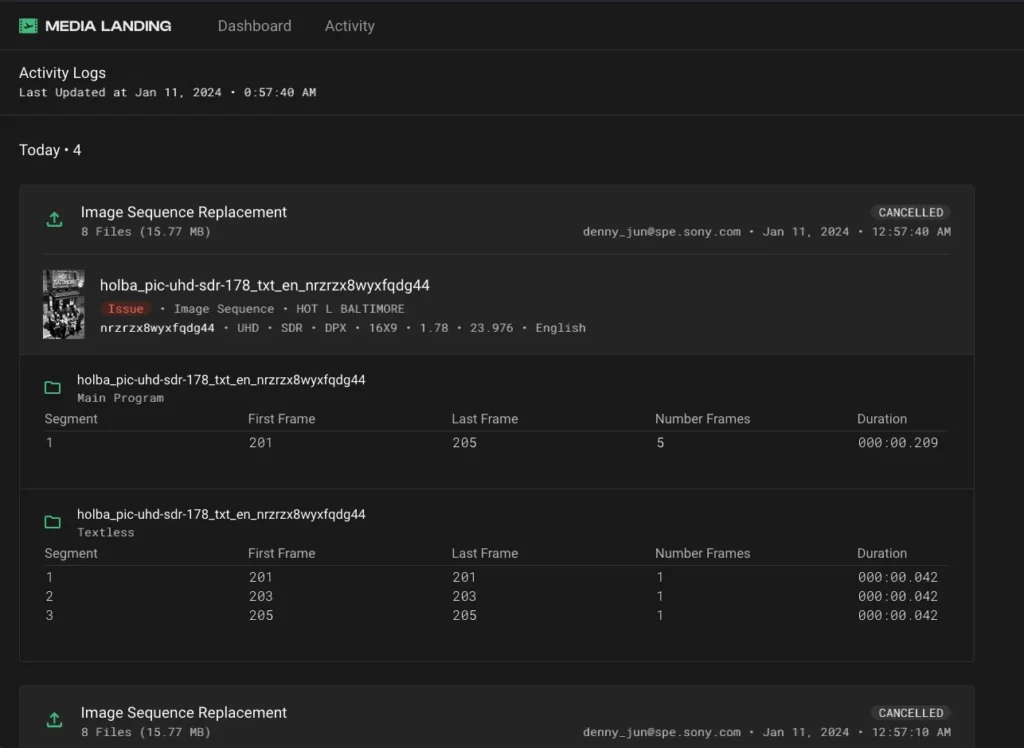This screenshot has width=1024, height=748.
Task: Expand the bottom Image Sequence Replacement entry title
Action: click(x=183, y=713)
